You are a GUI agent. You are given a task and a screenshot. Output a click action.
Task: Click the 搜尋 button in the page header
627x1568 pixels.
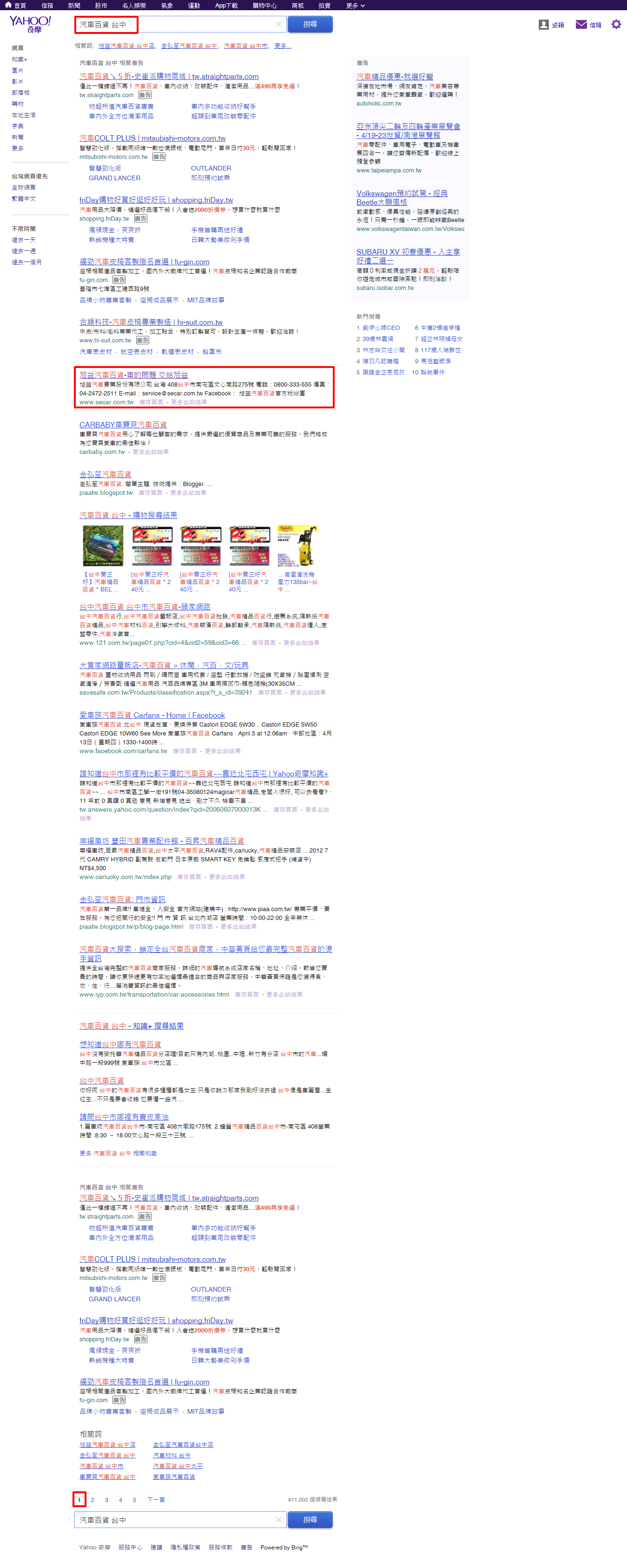[310, 24]
